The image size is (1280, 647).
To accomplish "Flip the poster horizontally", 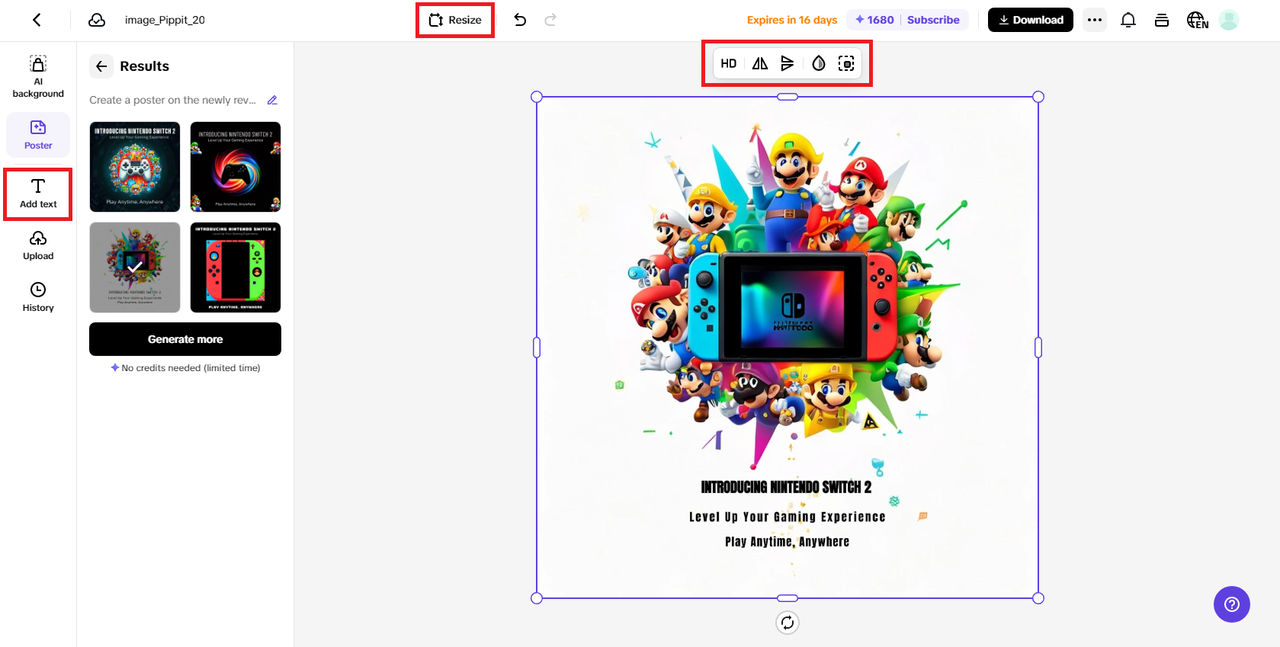I will click(759, 62).
